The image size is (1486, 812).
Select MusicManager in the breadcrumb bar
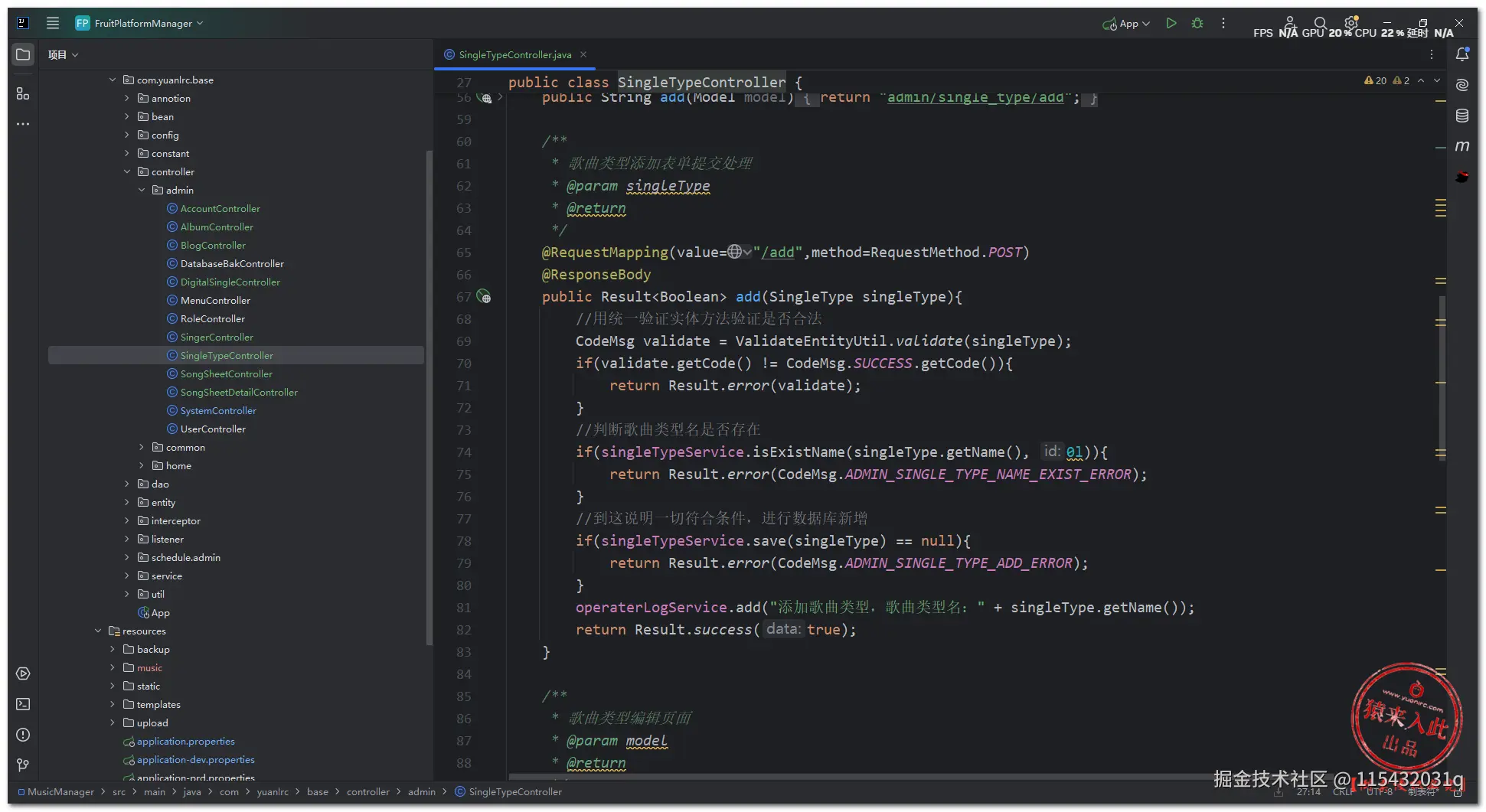click(x=60, y=792)
